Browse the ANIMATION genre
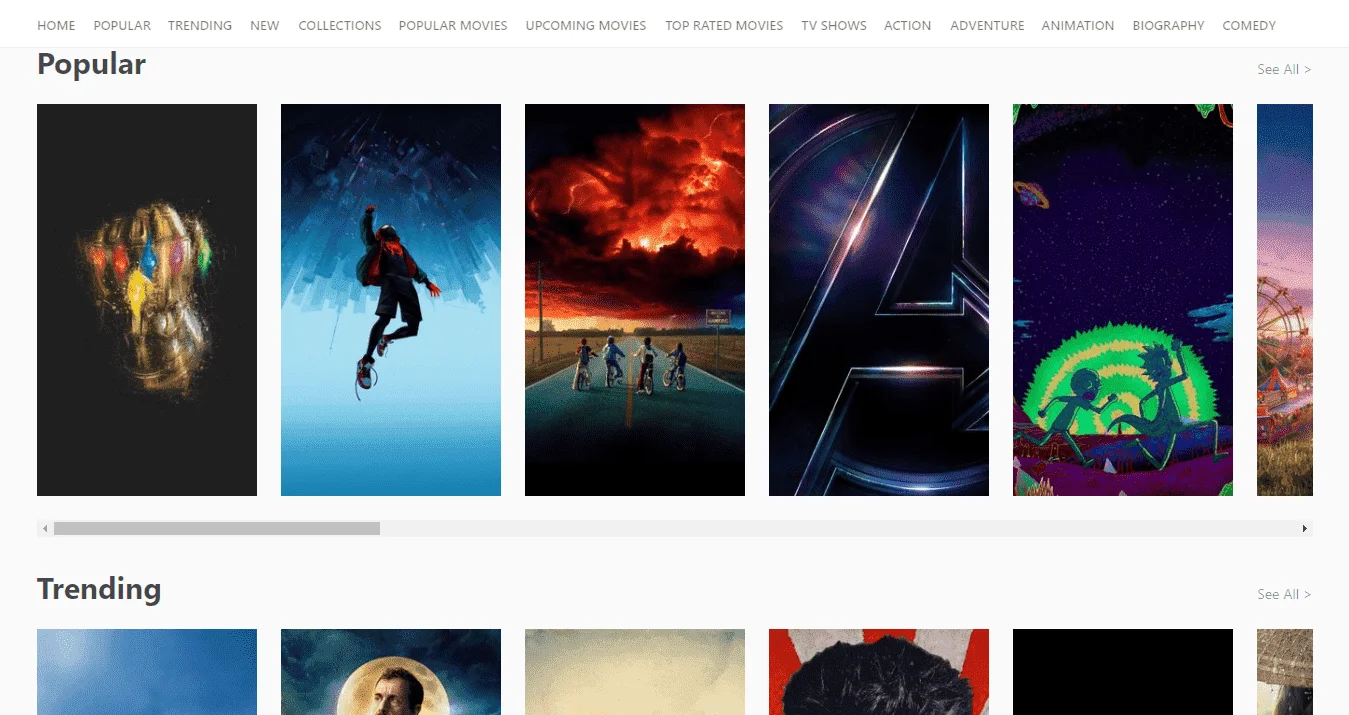The height and width of the screenshot is (715, 1349). 1078,25
